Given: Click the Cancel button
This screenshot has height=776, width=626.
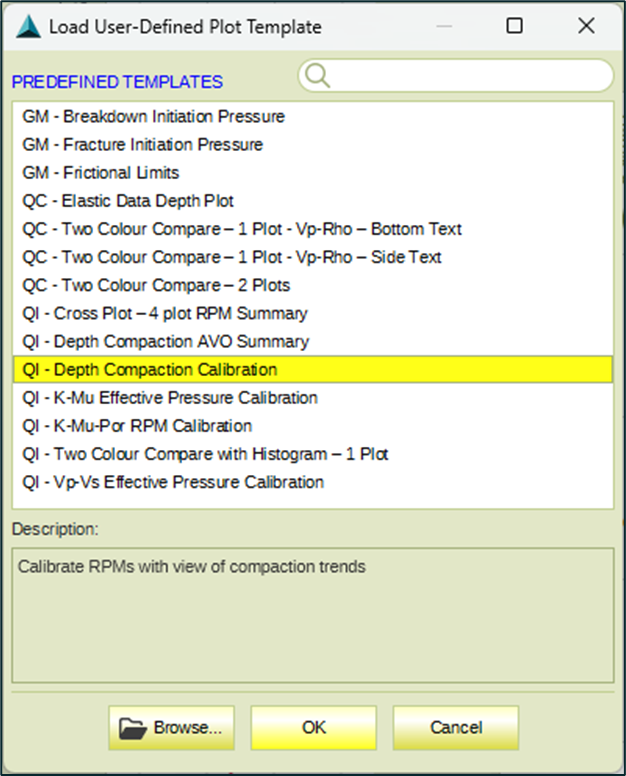Looking at the screenshot, I should click(x=456, y=728).
